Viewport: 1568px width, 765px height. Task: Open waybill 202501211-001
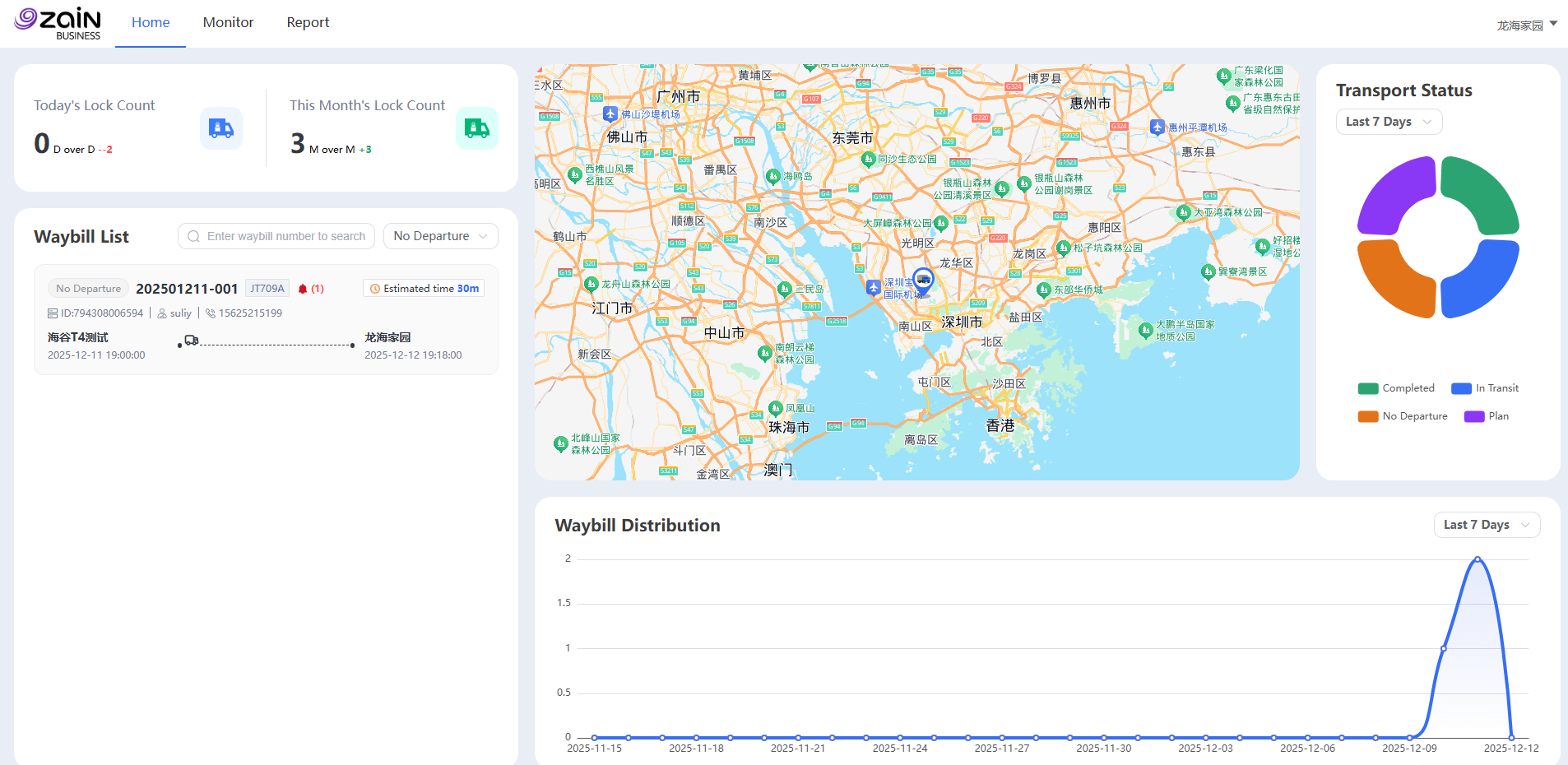187,289
